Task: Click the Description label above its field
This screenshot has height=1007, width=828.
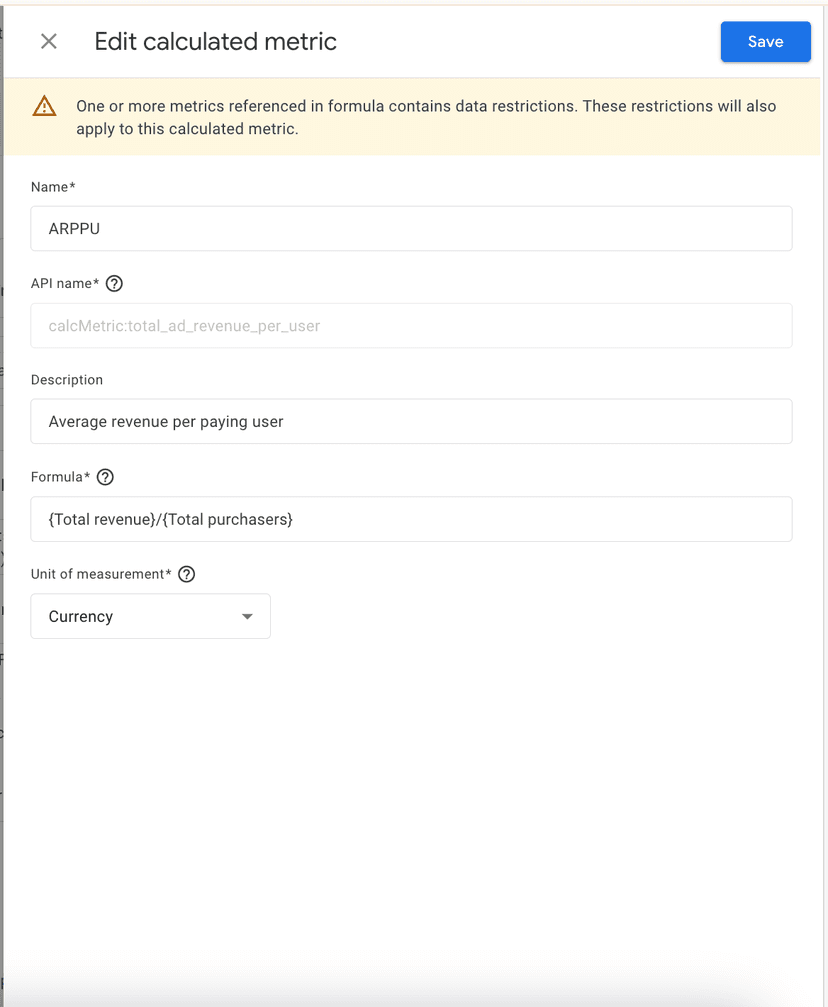Action: coord(66,380)
